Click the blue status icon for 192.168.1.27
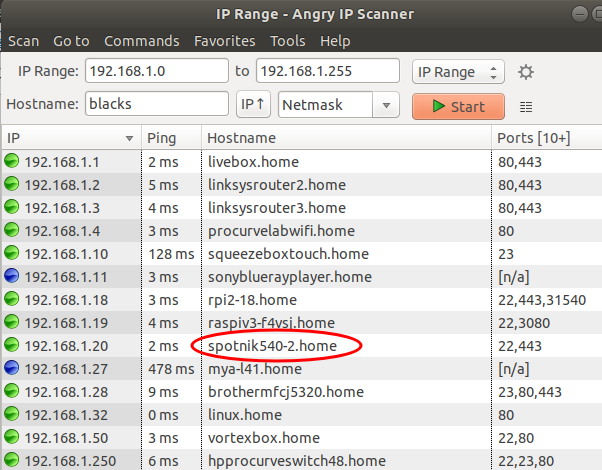 [x=12, y=368]
